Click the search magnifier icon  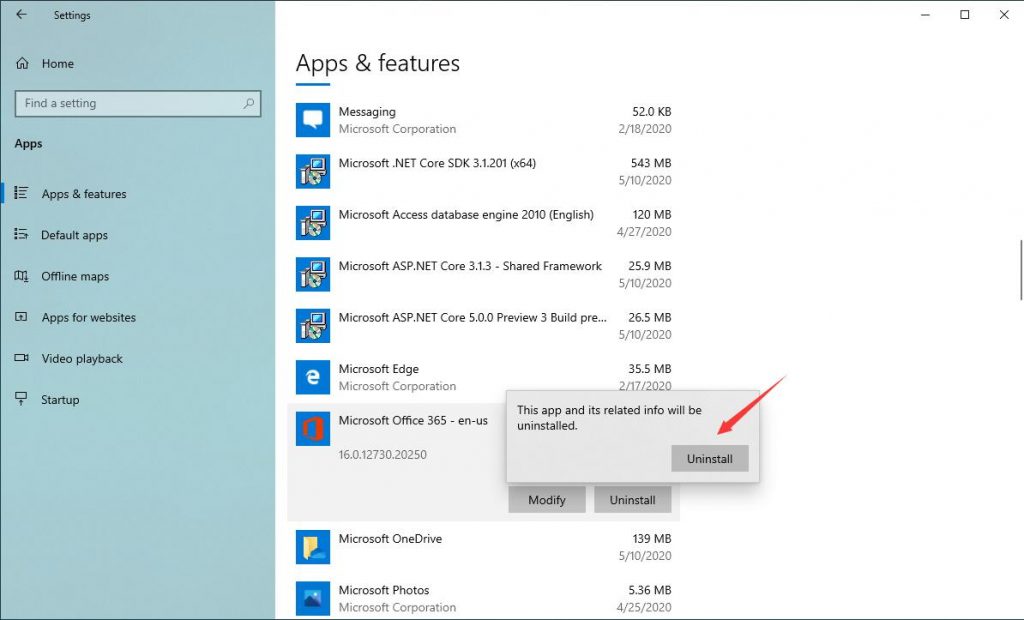[249, 103]
